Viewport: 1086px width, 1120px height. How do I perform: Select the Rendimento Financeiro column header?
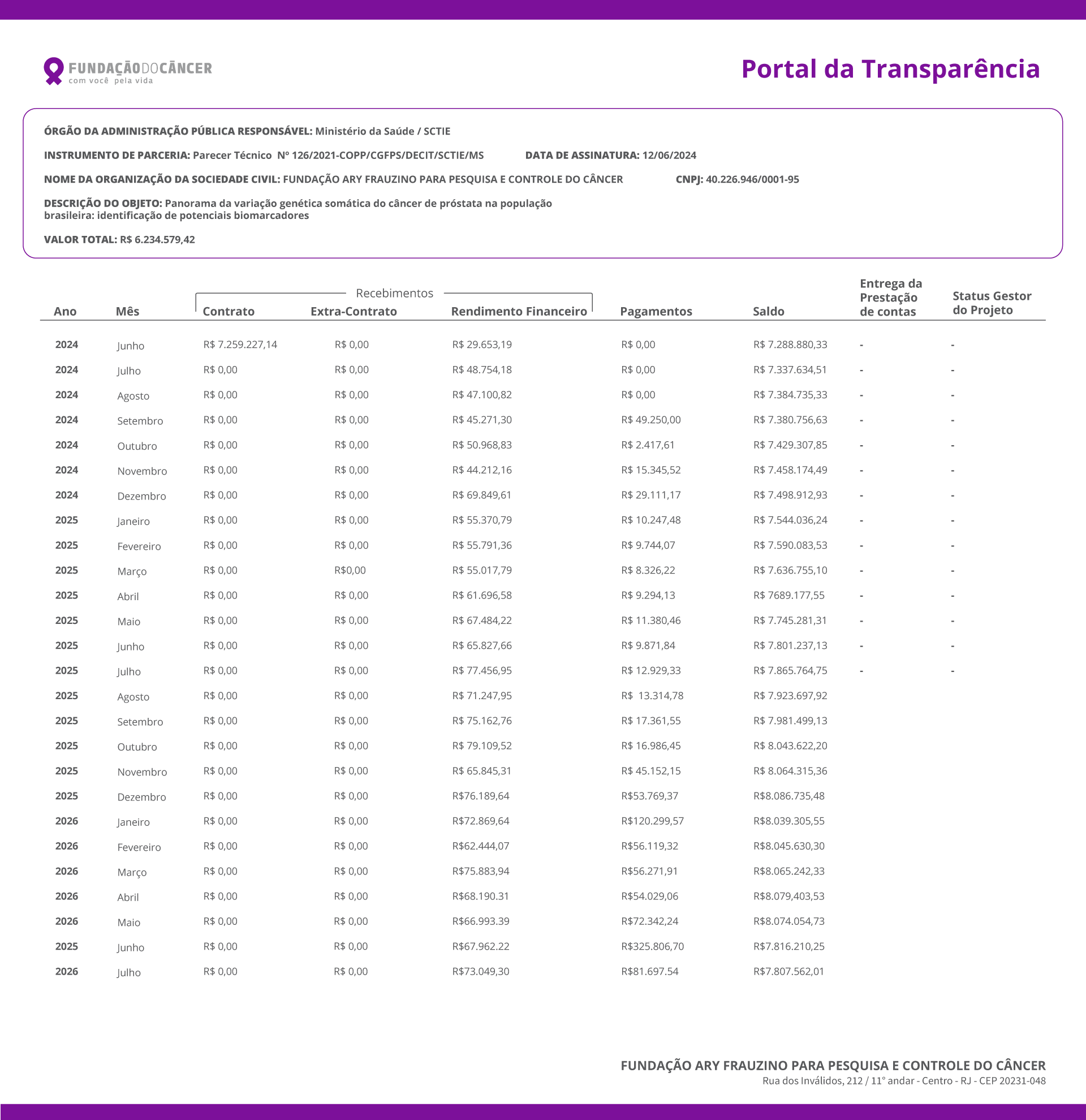pos(519,312)
